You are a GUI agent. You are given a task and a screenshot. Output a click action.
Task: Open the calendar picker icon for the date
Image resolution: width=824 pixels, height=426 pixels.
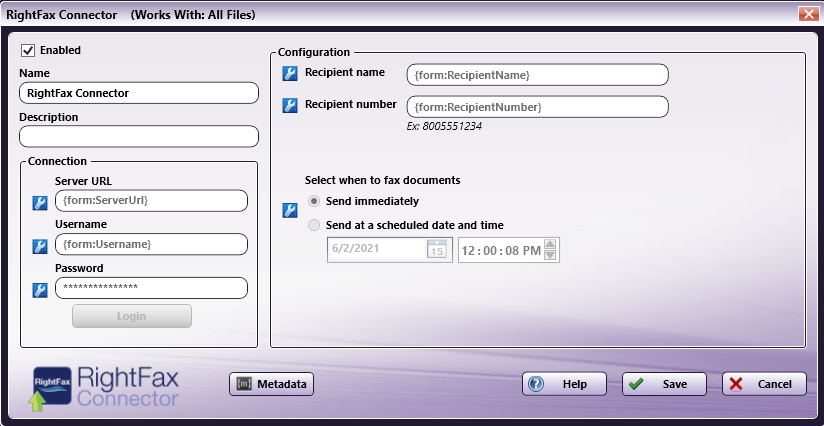point(437,250)
